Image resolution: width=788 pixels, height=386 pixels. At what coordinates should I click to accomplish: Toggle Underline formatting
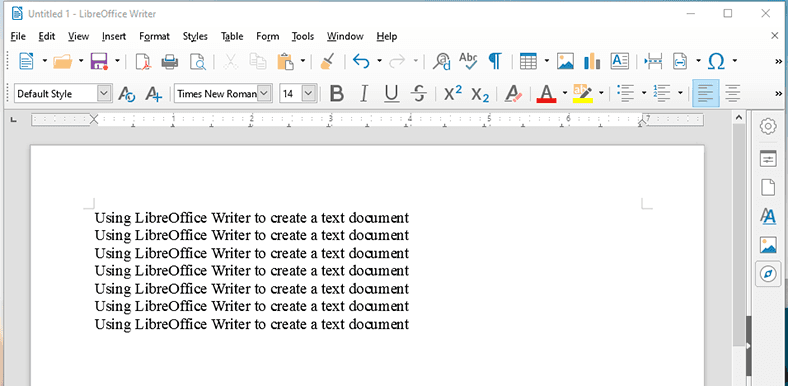[x=391, y=93]
